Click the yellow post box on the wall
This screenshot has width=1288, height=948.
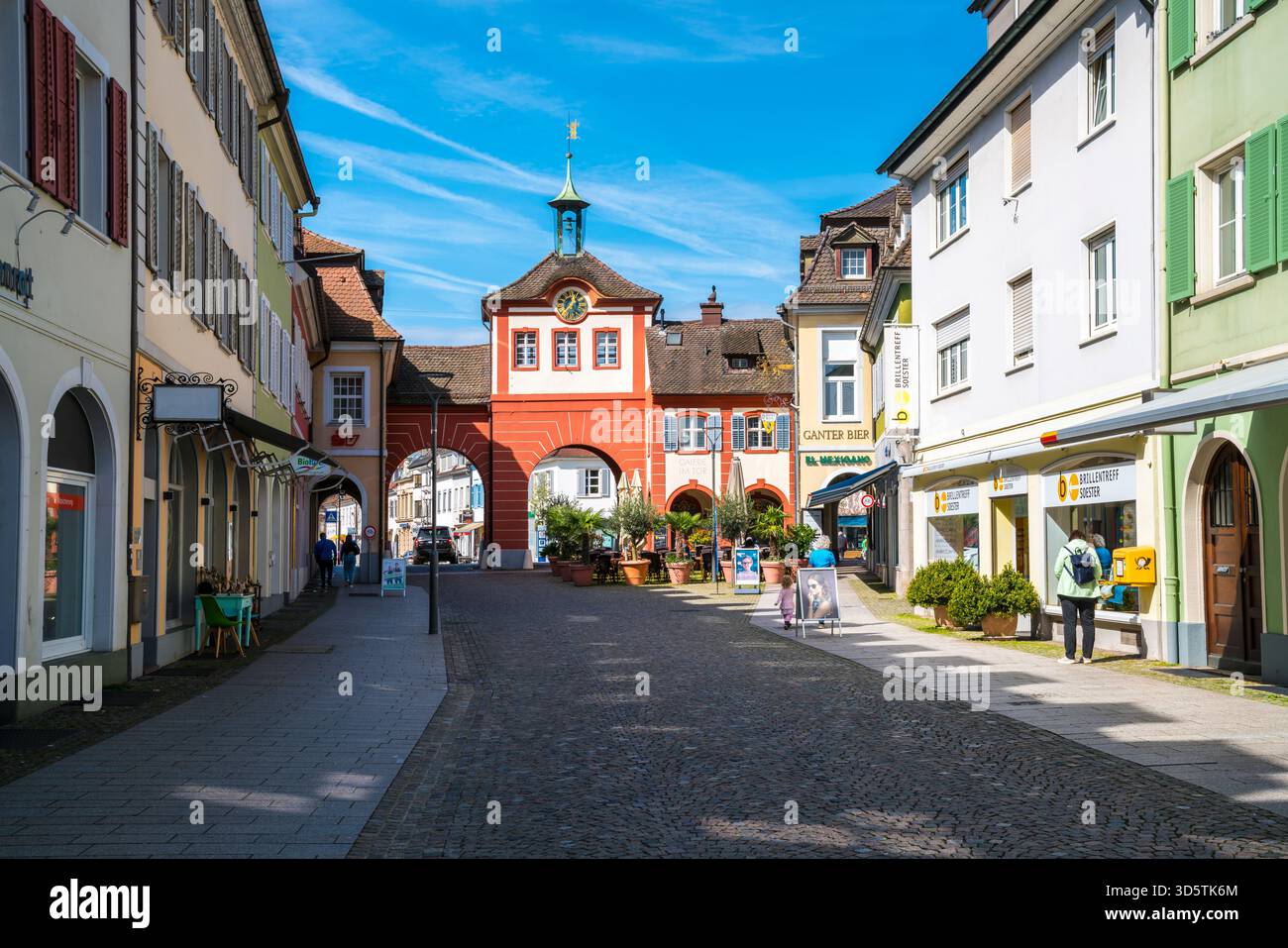[1132, 567]
